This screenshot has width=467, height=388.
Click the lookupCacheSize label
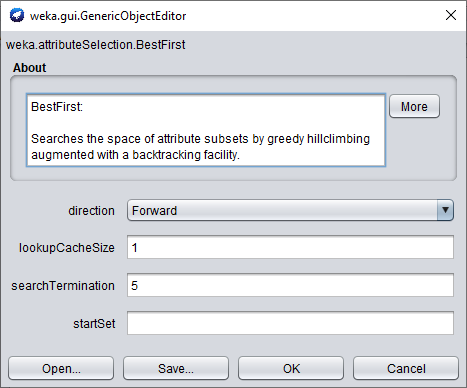pos(67,248)
